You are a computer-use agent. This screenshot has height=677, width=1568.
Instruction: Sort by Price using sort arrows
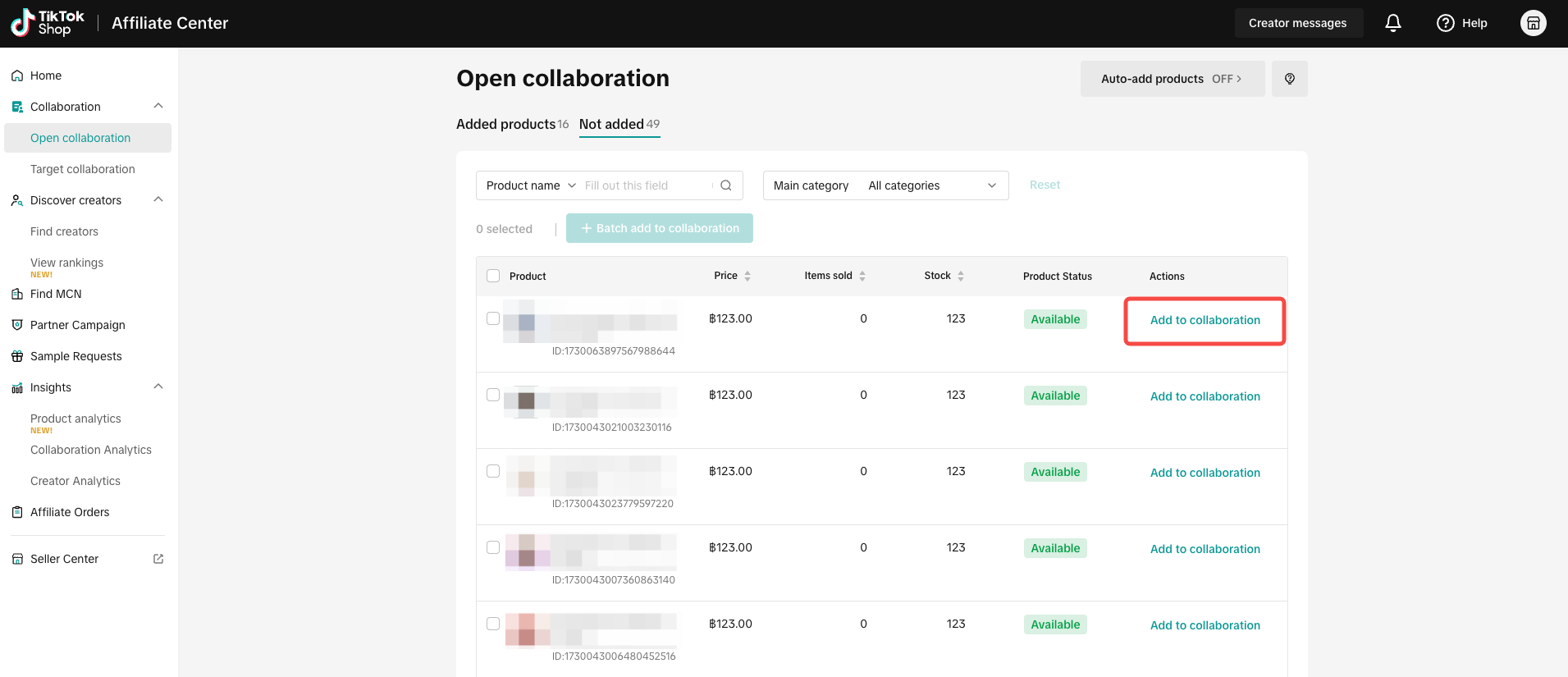747,277
